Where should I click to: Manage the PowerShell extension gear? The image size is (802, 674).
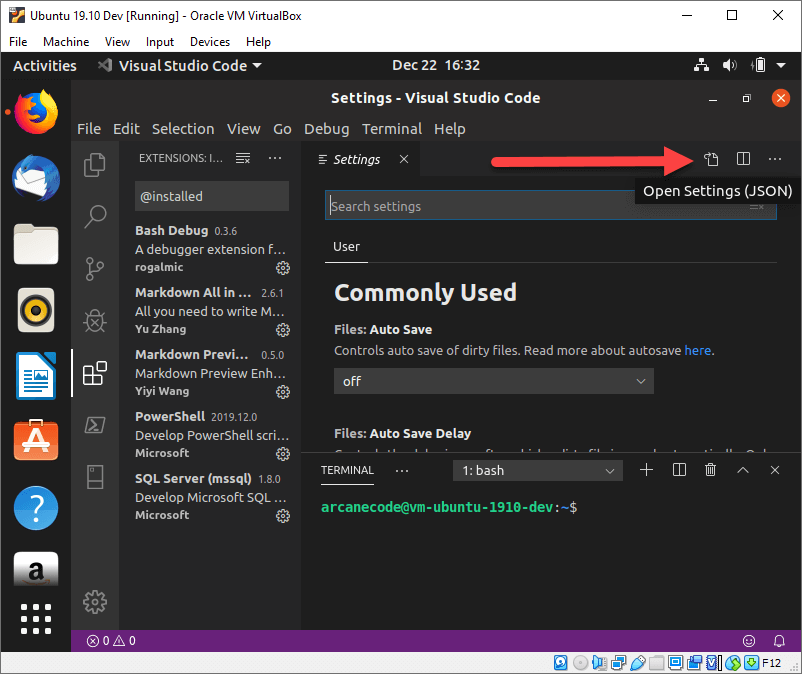(x=283, y=454)
